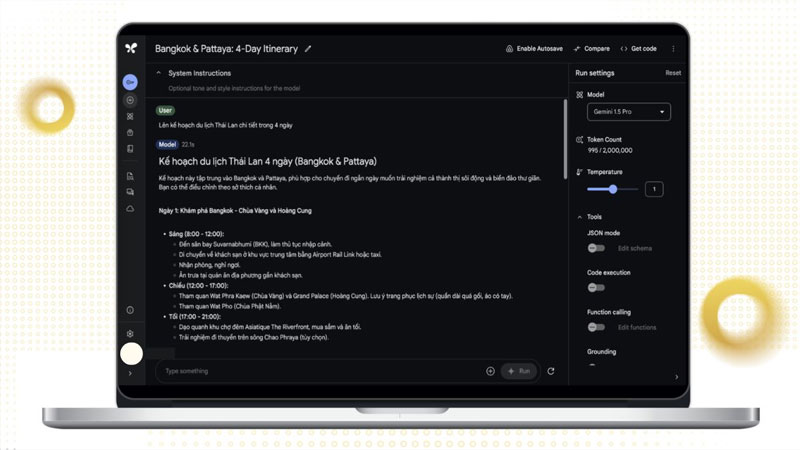Click the Token Count icon

tap(580, 140)
